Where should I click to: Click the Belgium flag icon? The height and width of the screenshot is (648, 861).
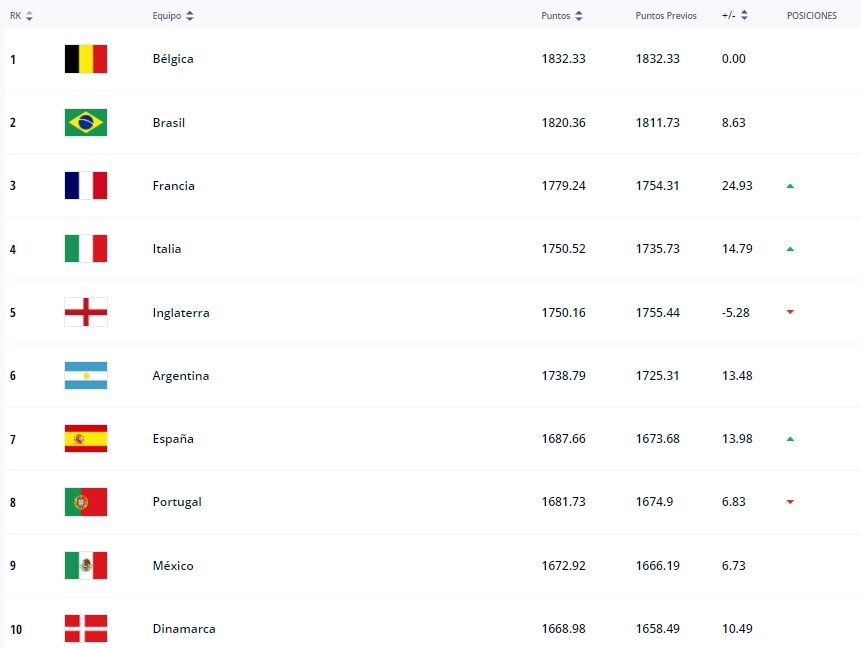click(86, 59)
